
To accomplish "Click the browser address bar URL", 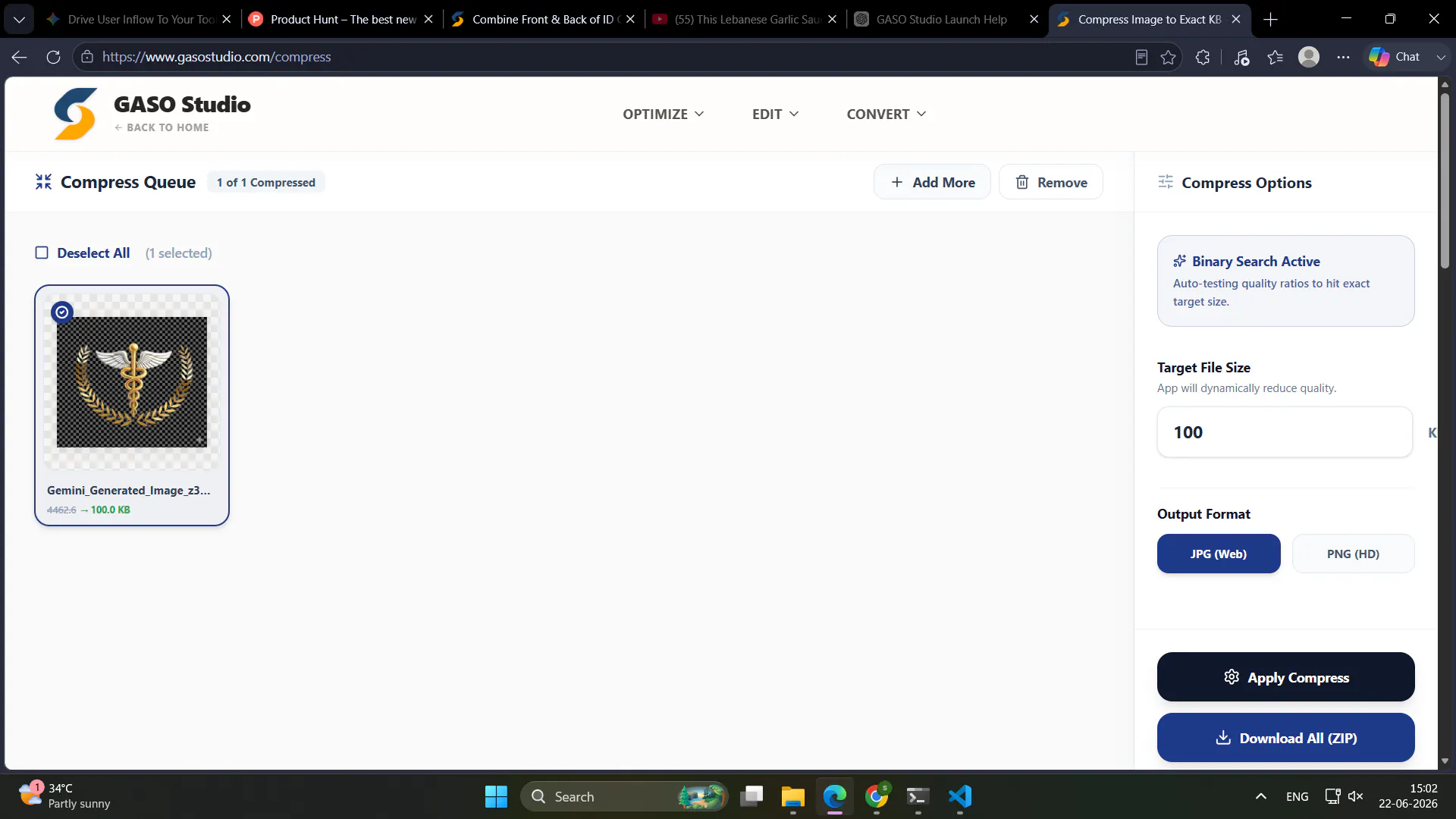I will (x=217, y=57).
